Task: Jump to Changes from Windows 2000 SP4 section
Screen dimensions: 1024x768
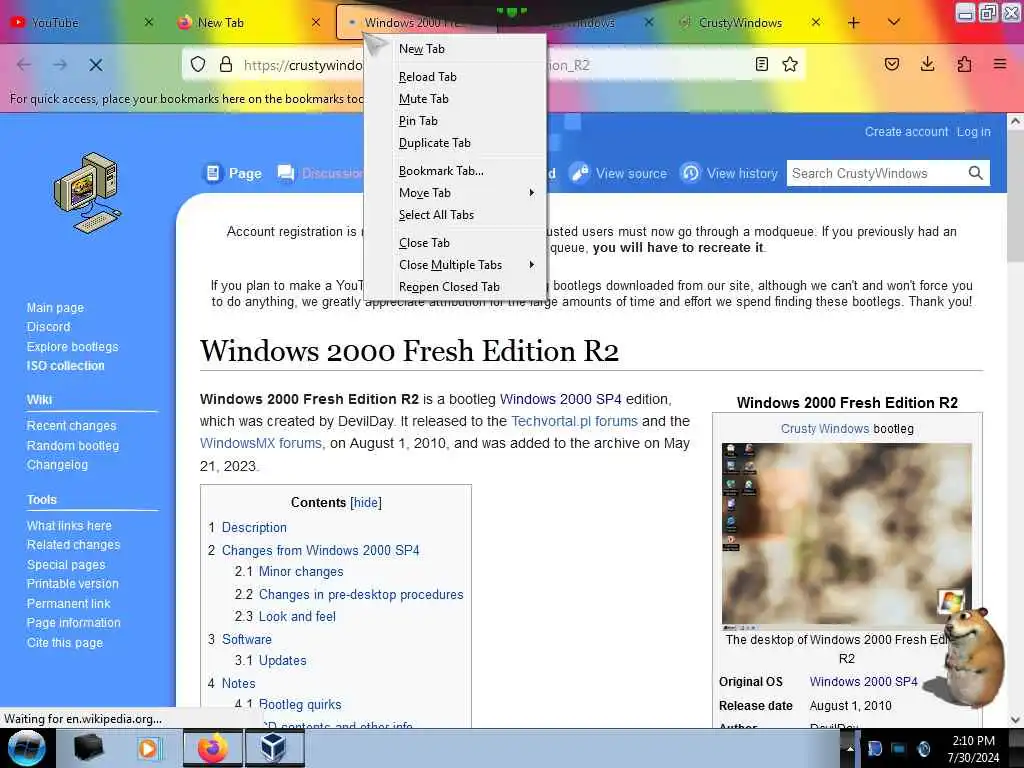Action: 321,551
